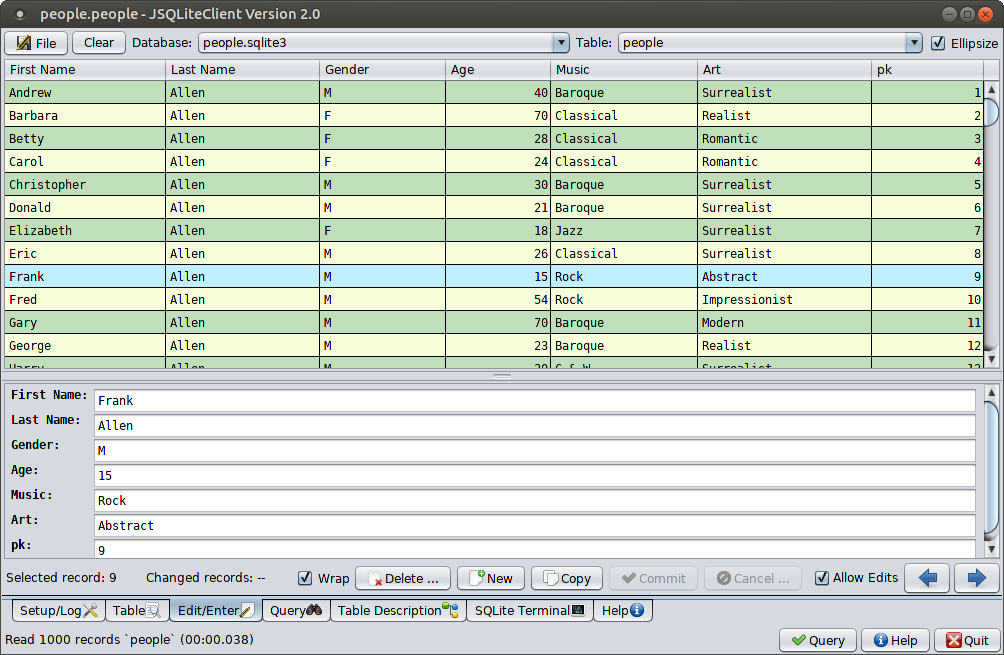
Task: Click the Copy record button
Action: coord(566,578)
